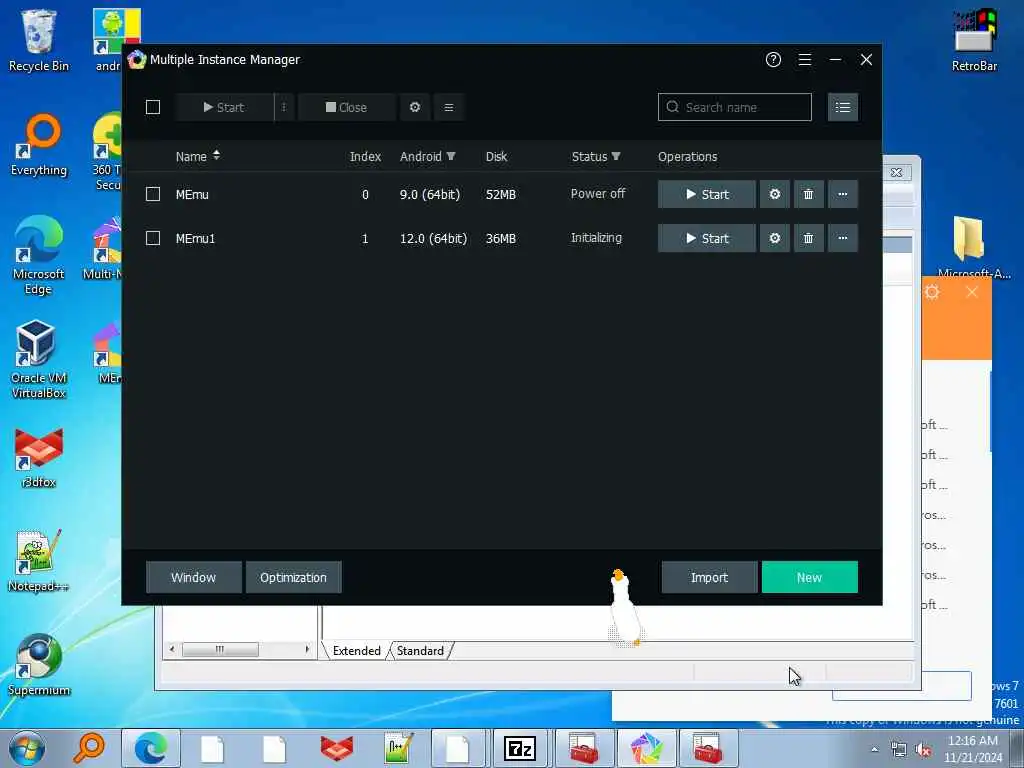Open the RetroBar desktop icon
This screenshot has height=768, width=1024.
pos(974,40)
